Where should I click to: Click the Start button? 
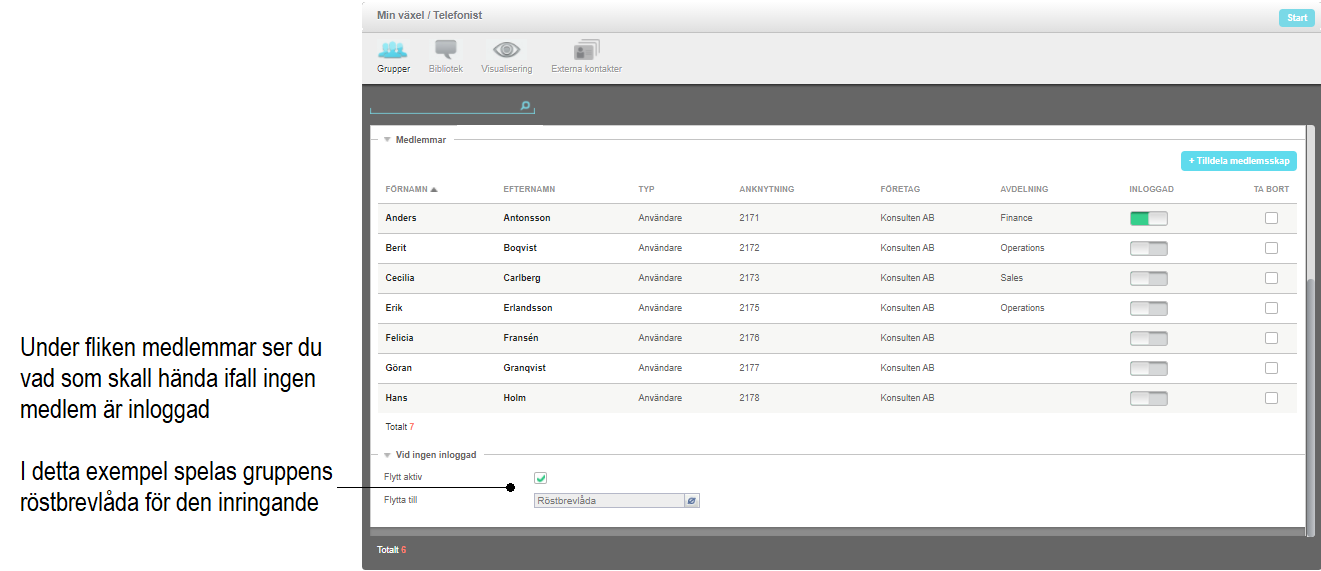pos(1297,18)
